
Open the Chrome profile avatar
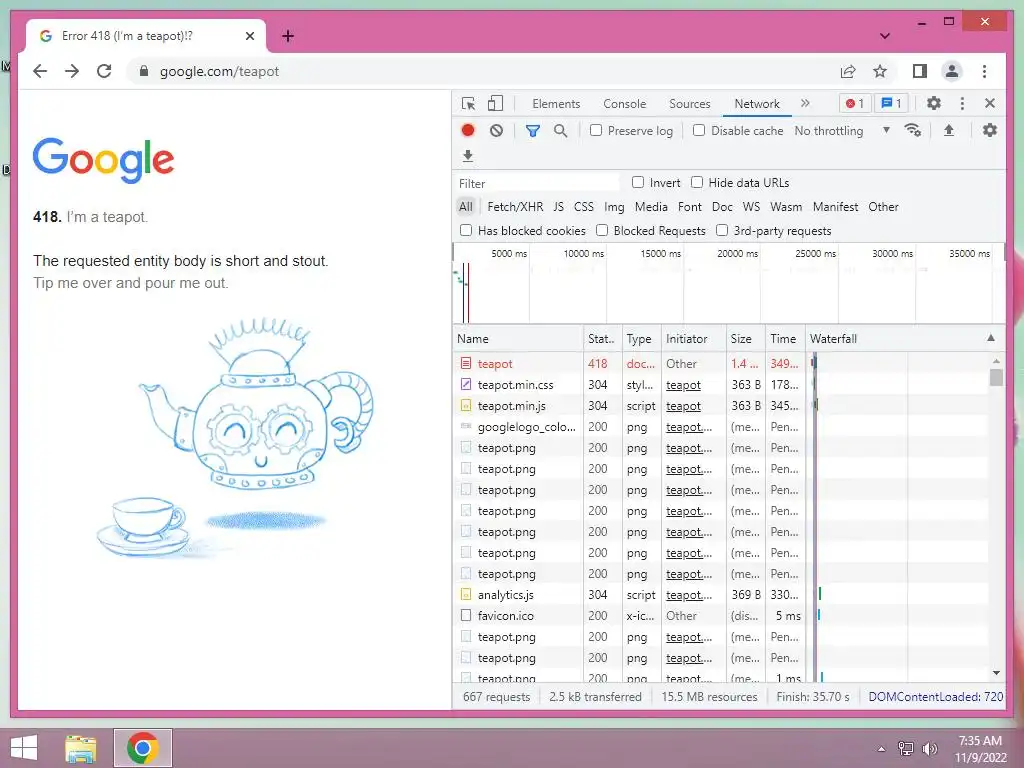click(x=952, y=71)
